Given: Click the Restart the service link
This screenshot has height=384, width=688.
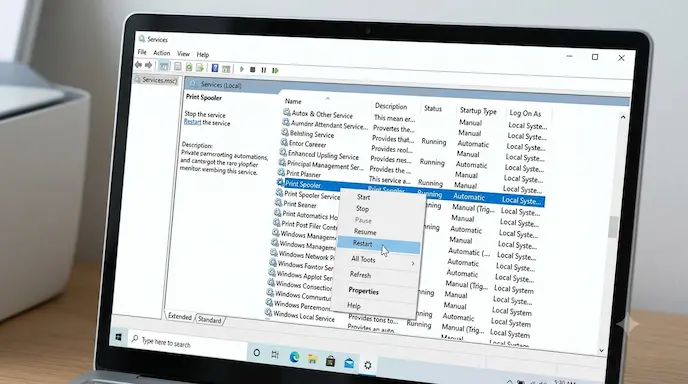Looking at the screenshot, I should tap(192, 122).
